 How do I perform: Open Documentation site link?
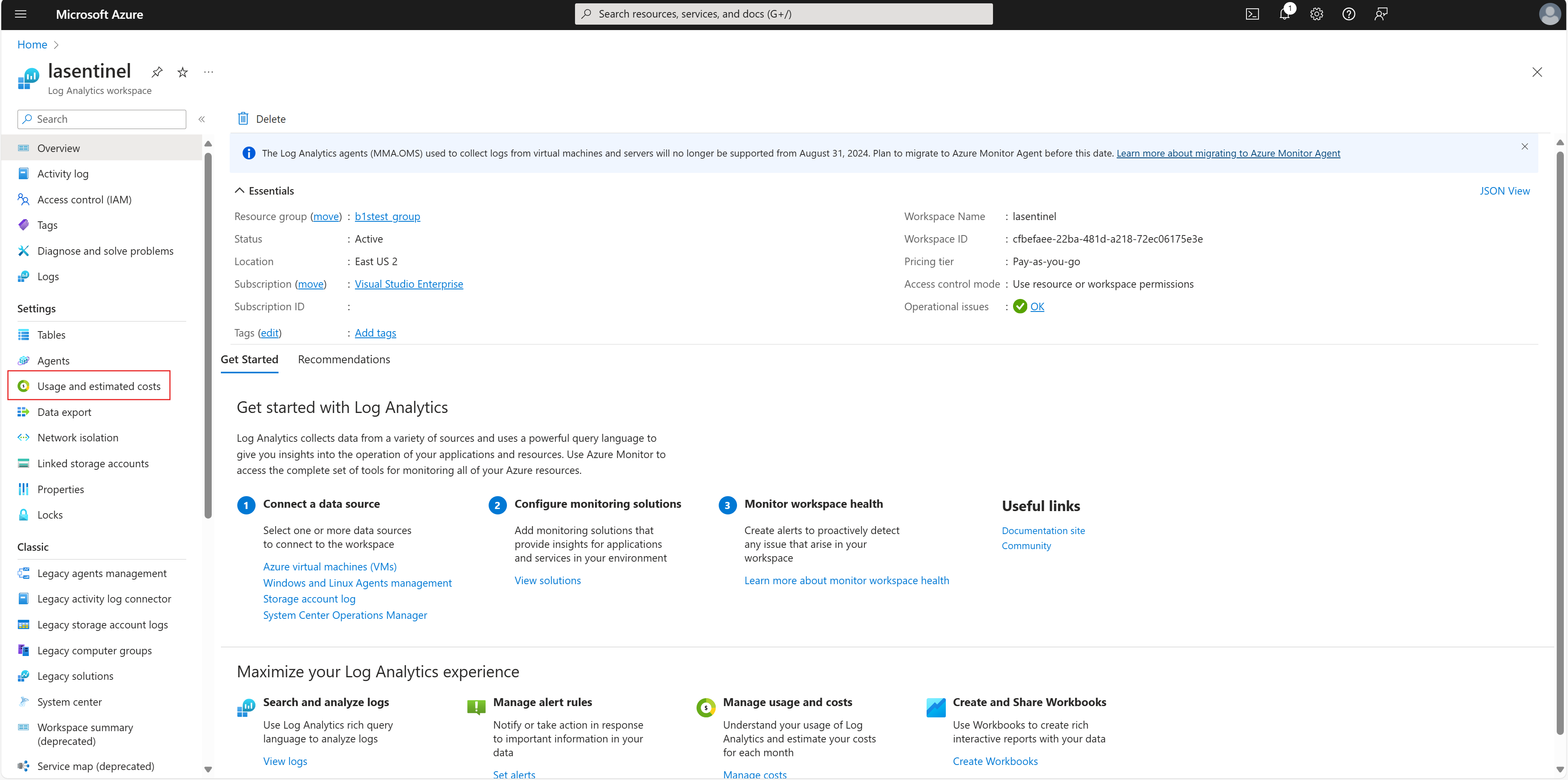click(x=1043, y=531)
